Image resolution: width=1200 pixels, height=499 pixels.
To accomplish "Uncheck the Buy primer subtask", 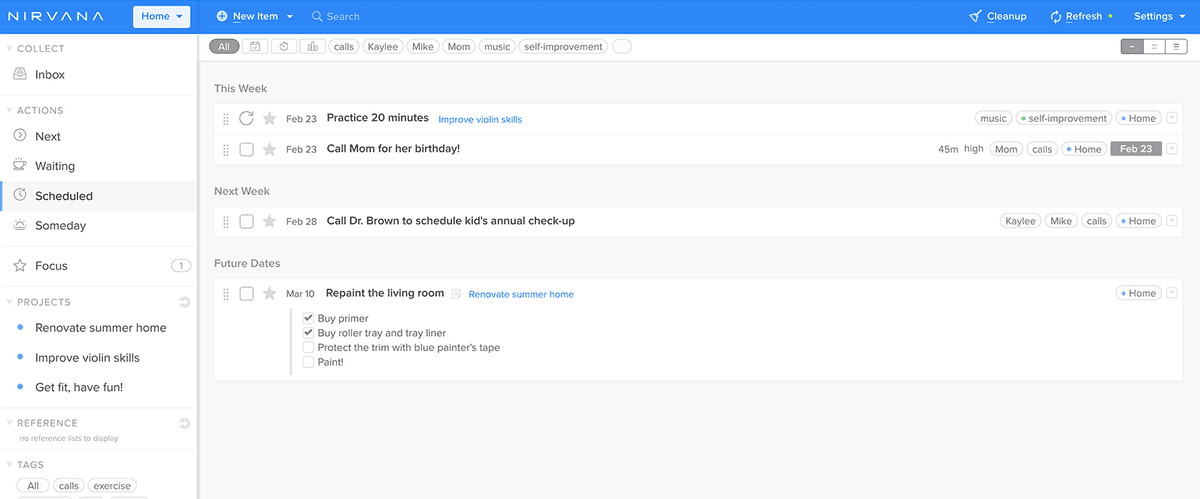I will click(308, 319).
